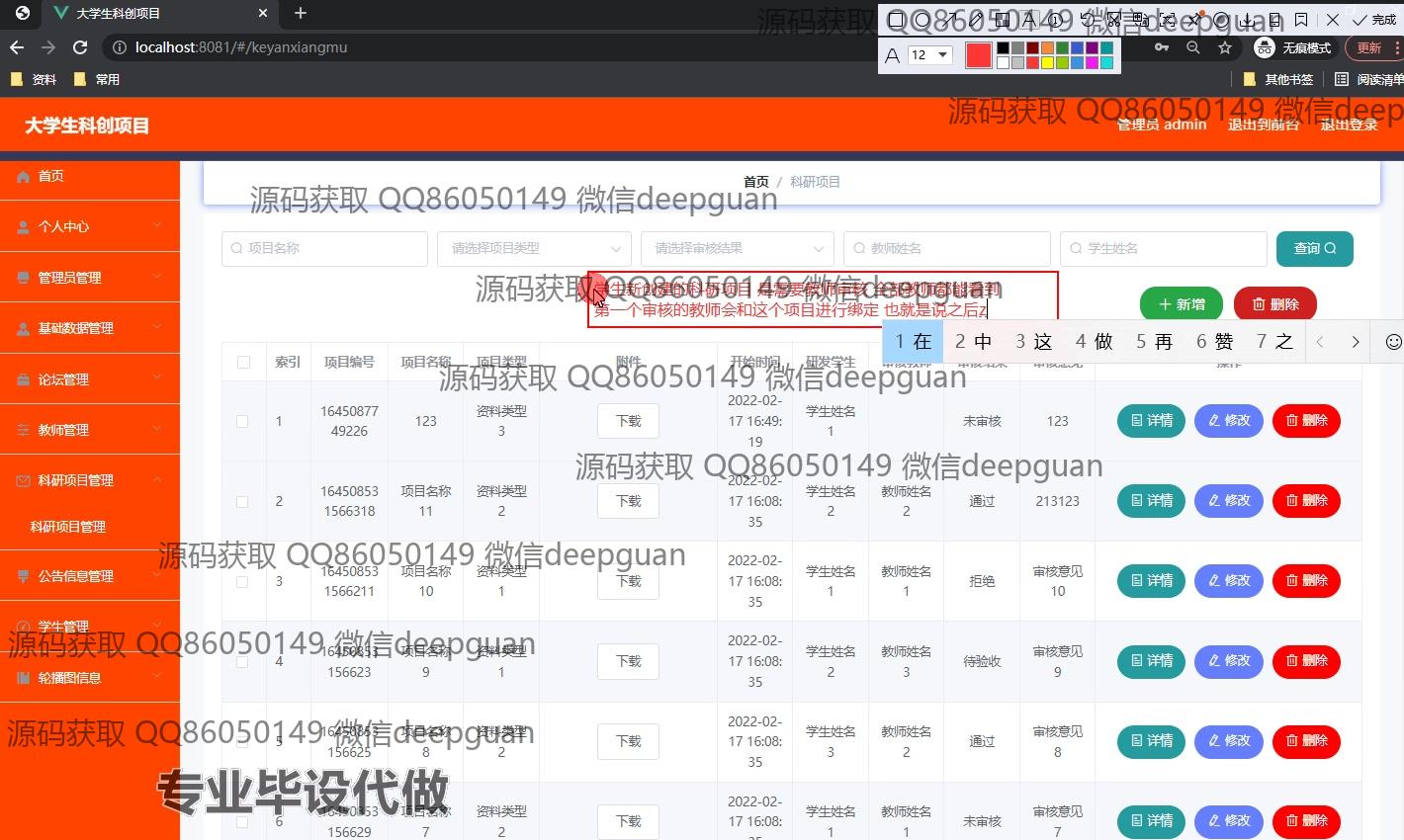Open the font size 12 dropdown
The height and width of the screenshot is (840, 1404).
point(930,55)
